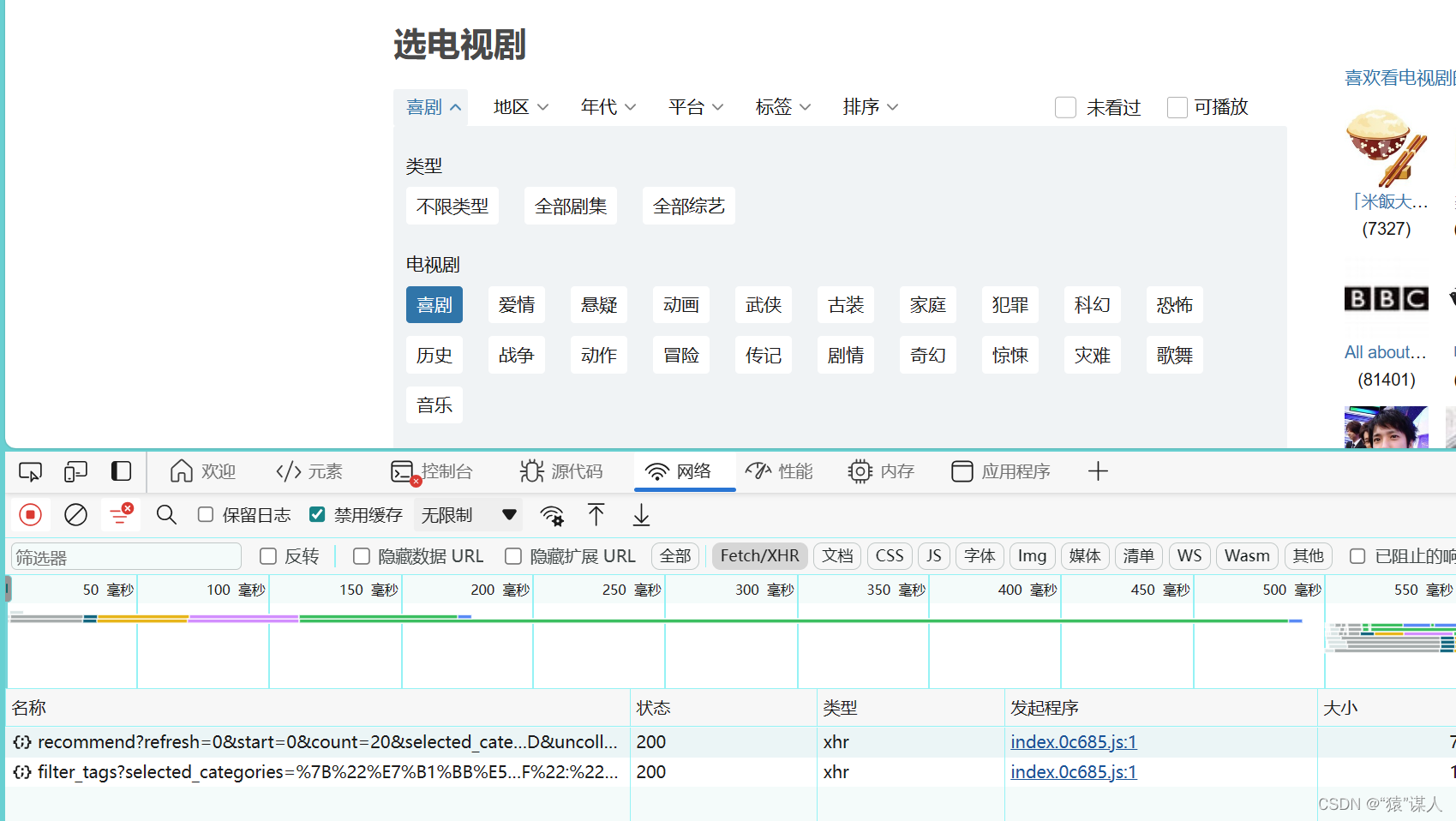
Task: Filter requests by JS
Action: (x=934, y=556)
